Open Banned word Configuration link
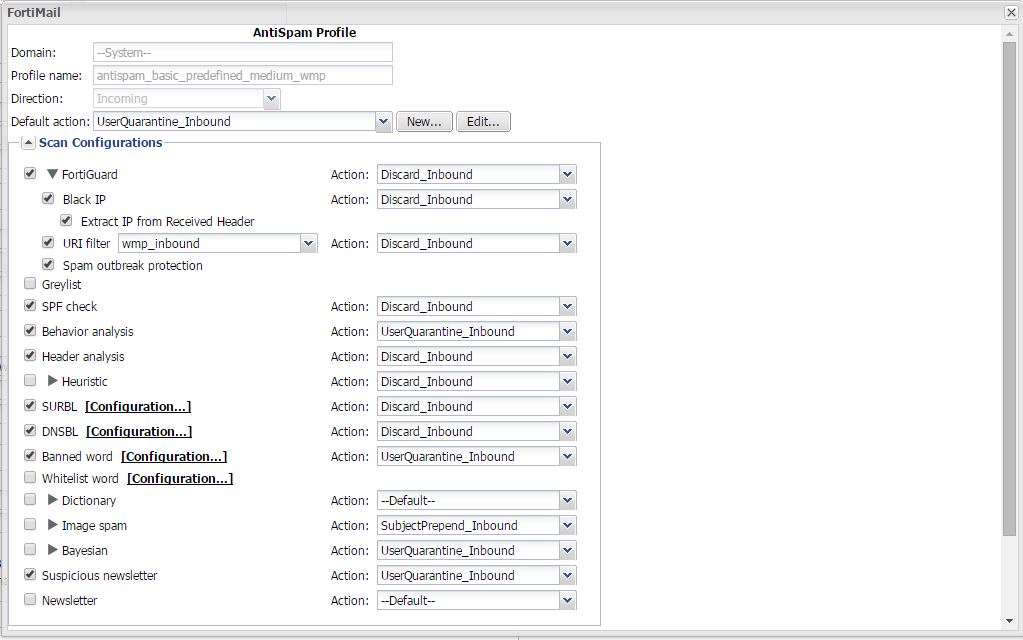The image size is (1023, 640). point(174,457)
